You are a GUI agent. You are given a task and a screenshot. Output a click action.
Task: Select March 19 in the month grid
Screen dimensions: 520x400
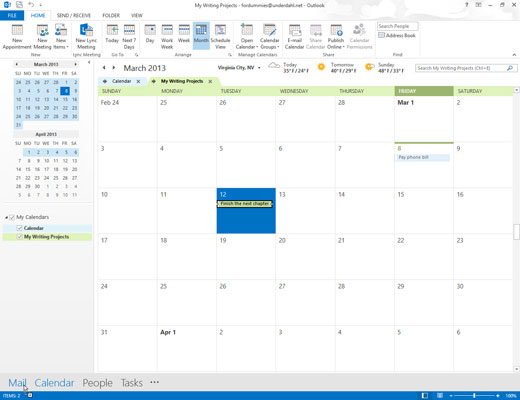[x=246, y=256]
